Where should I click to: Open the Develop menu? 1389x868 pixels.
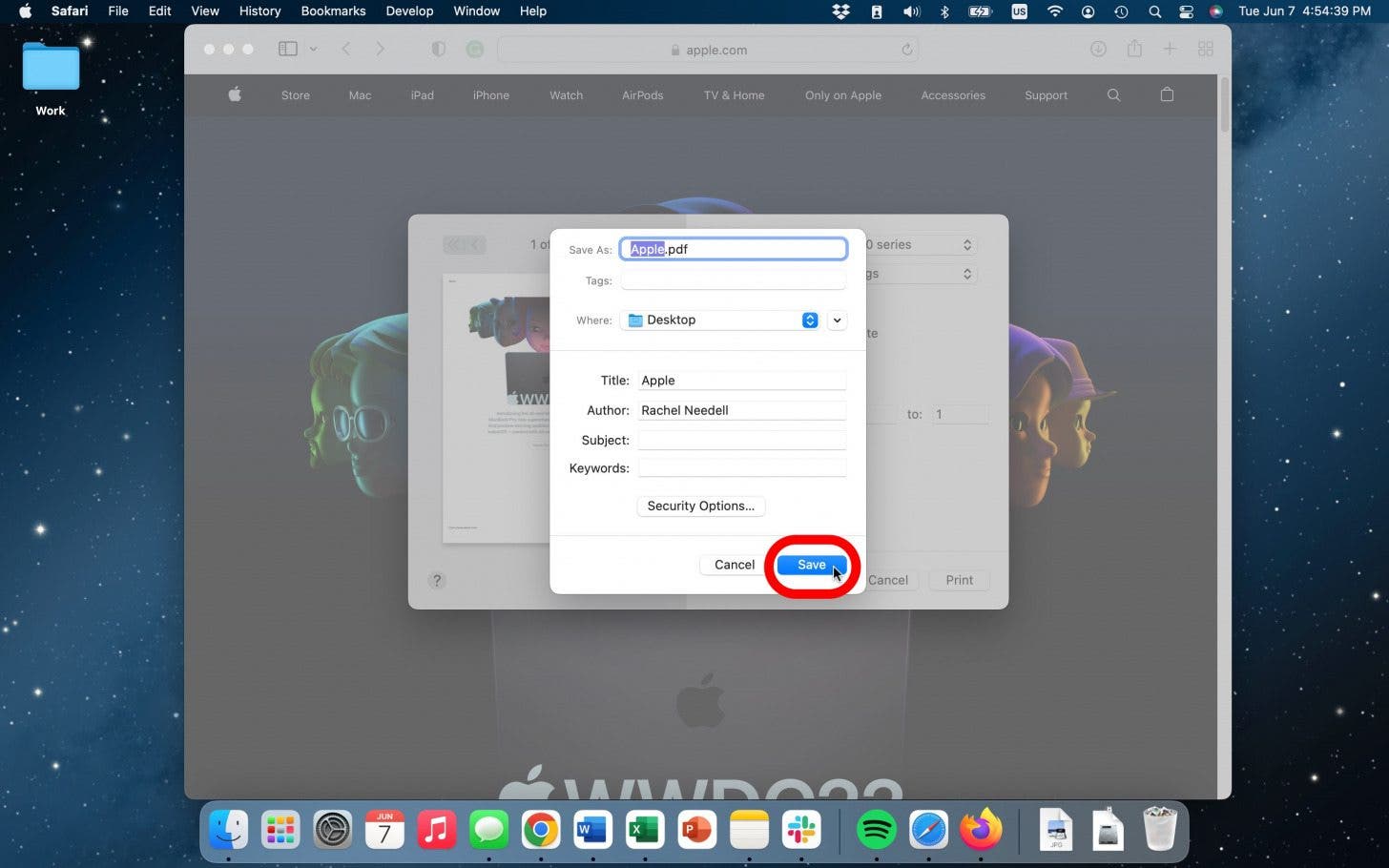[x=409, y=11]
